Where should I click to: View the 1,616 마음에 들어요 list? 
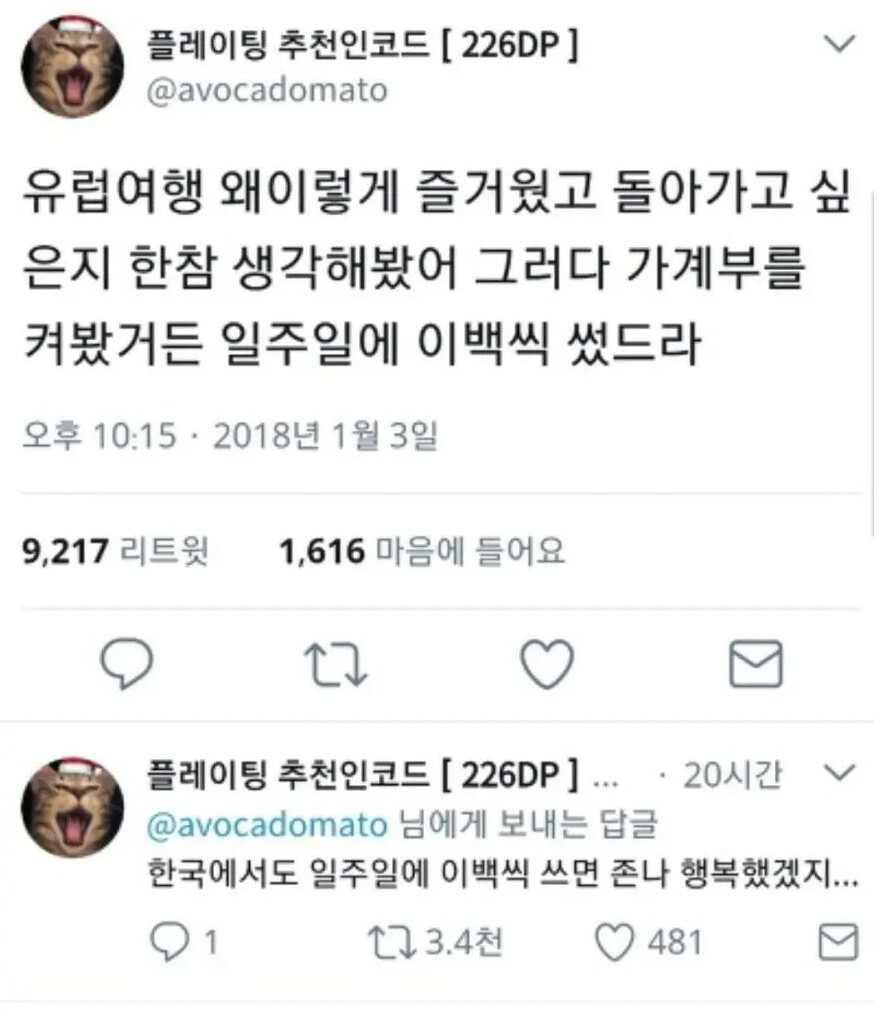pos(422,552)
